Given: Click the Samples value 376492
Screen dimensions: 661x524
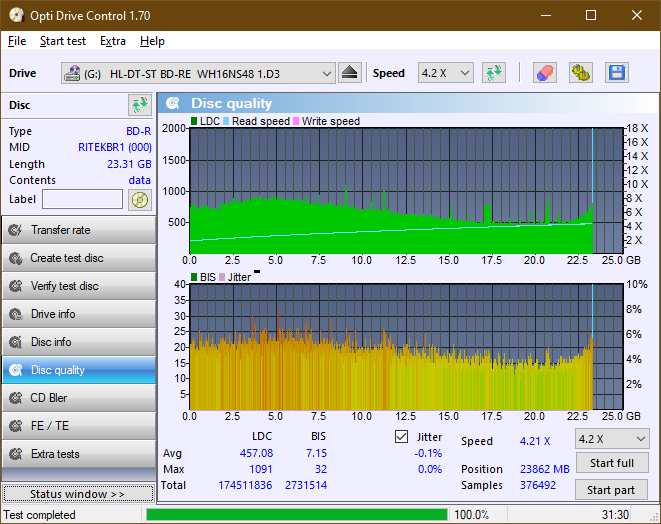Looking at the screenshot, I should pyautogui.click(x=538, y=485).
